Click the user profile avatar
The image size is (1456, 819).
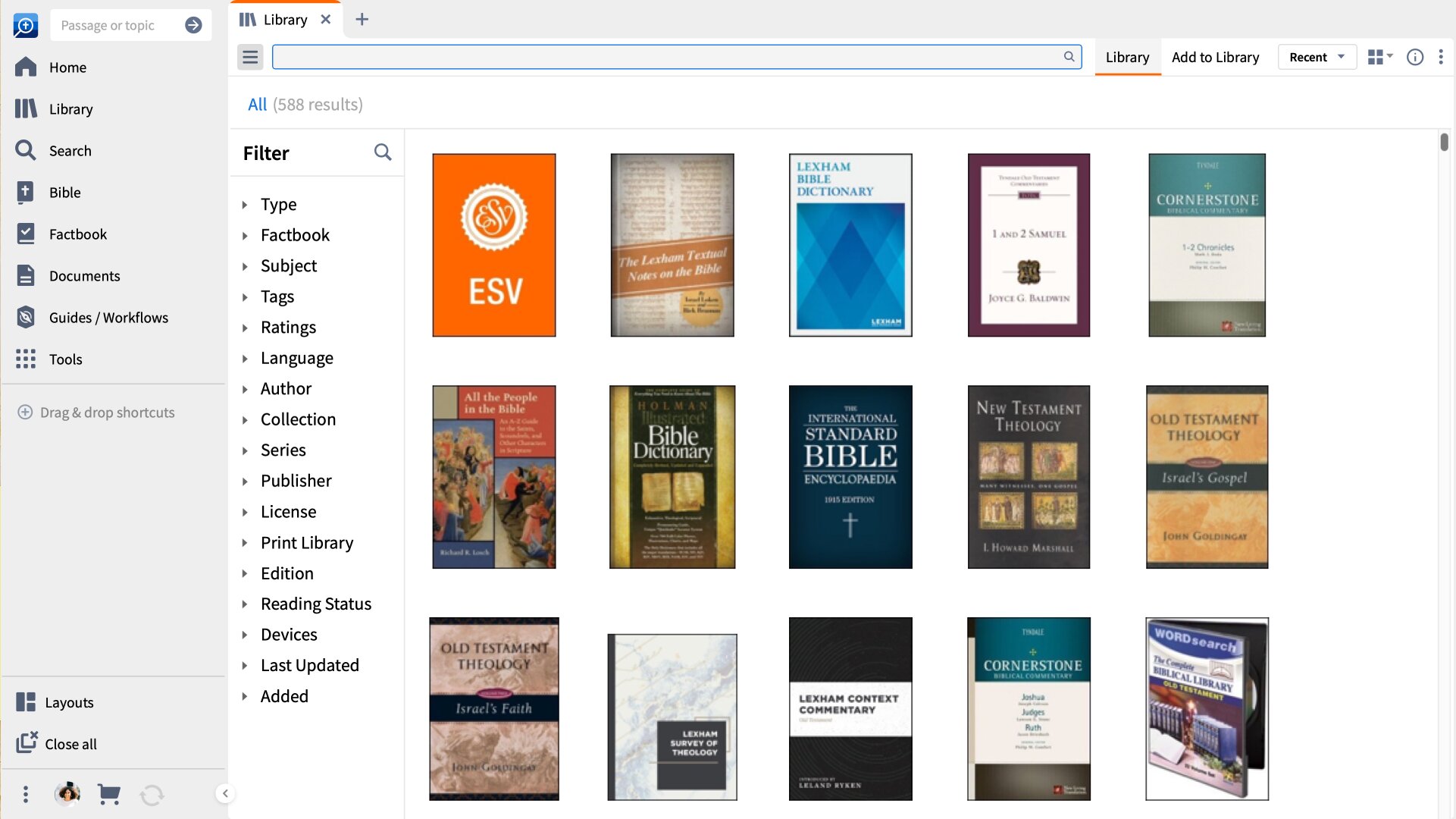(x=67, y=793)
